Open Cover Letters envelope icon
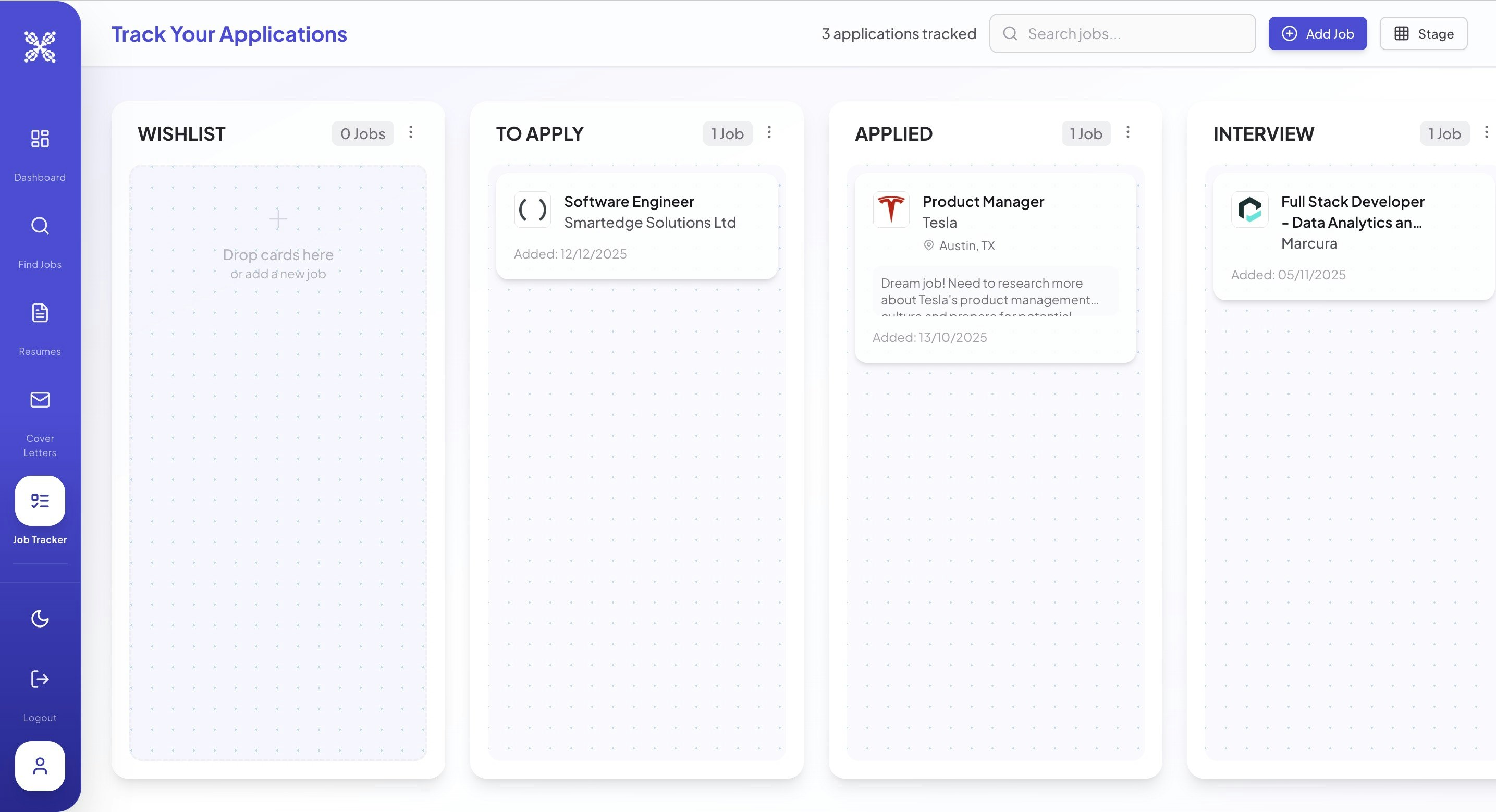1496x812 pixels. [40, 400]
